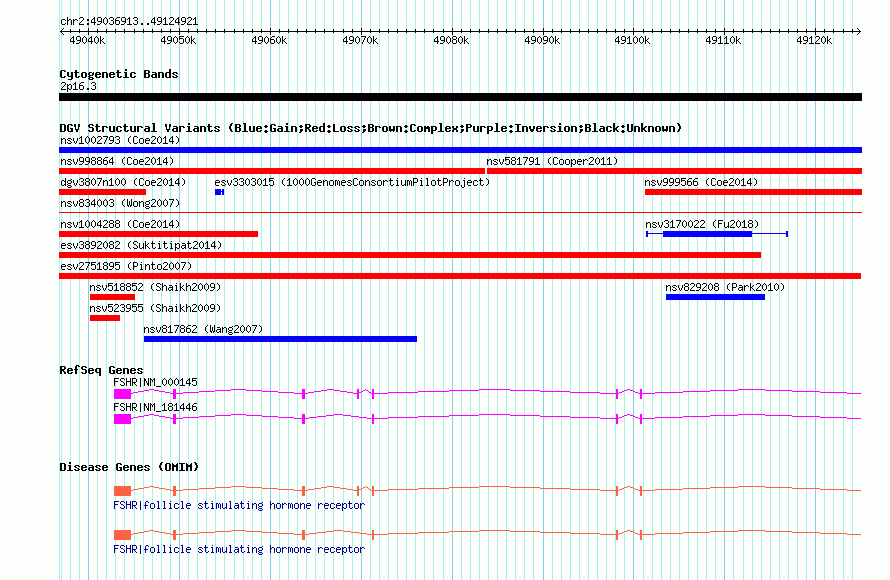Open the second FSHR follicle stimulating hormone receptor link
Image resolution: width=890 pixels, height=580 pixels.
(239, 549)
